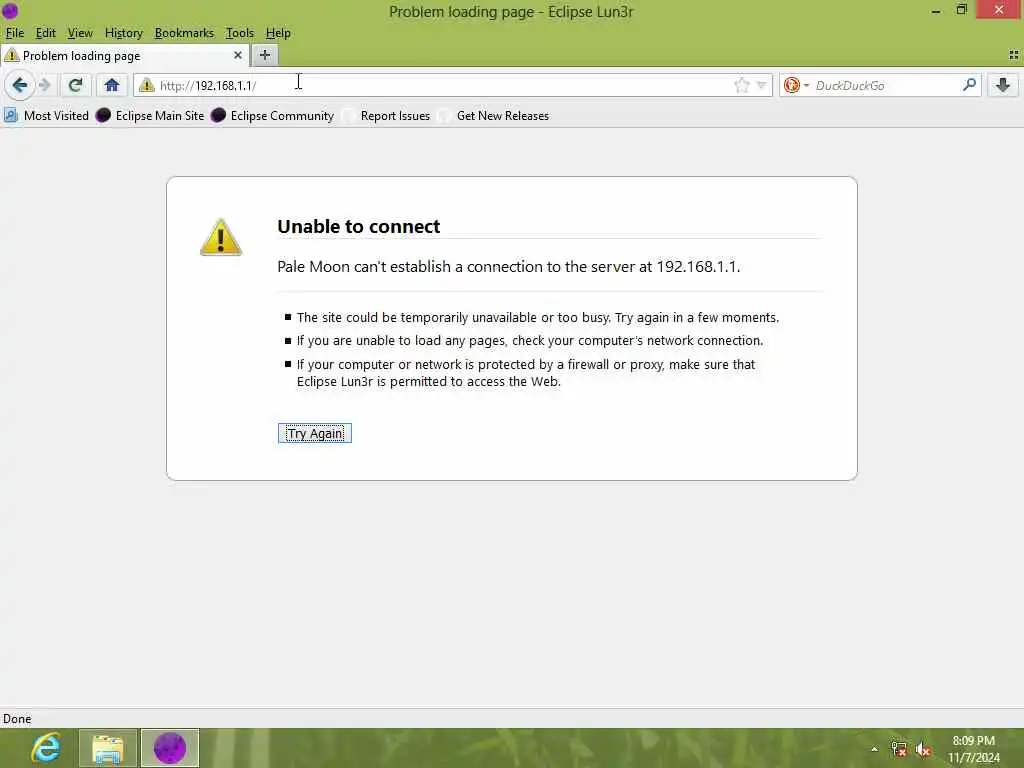Open File Explorer from the taskbar
Image resolution: width=1024 pixels, height=768 pixels.
[108, 748]
